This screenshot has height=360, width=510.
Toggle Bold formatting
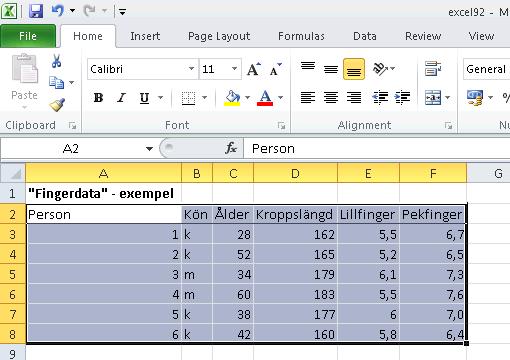[x=98, y=98]
